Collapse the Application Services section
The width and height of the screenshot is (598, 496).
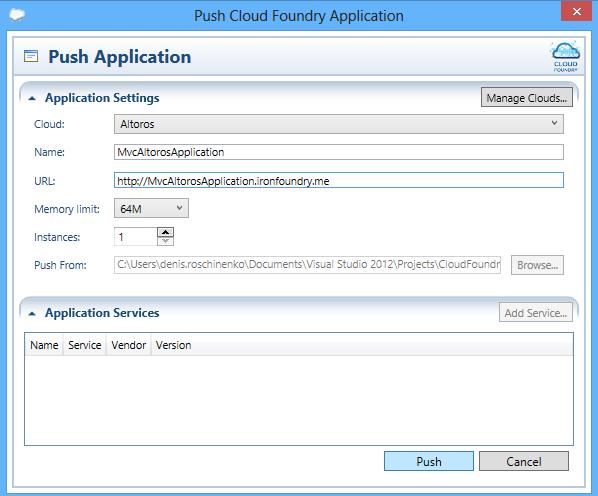tap(32, 313)
